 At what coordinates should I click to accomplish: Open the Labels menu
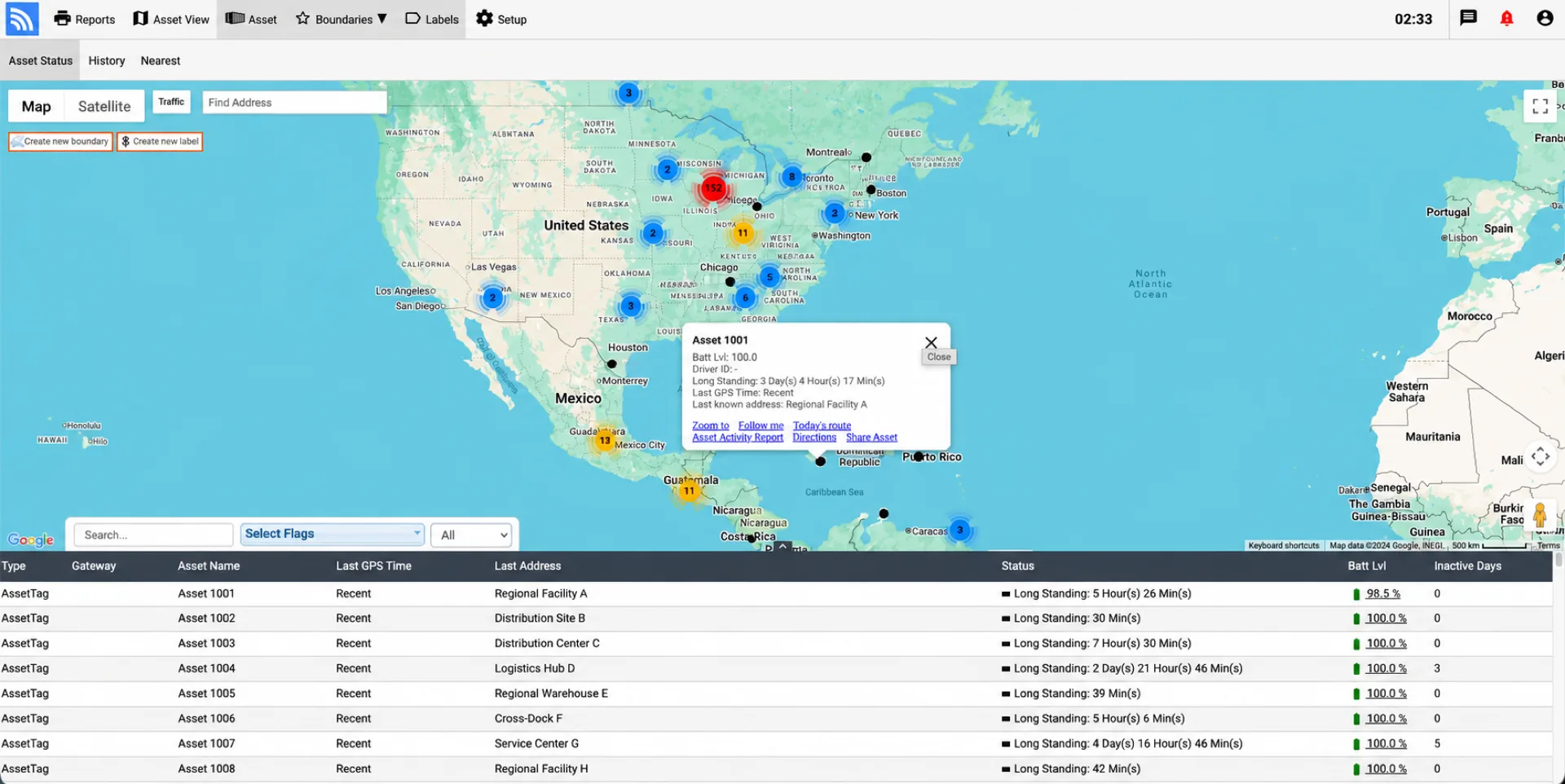click(x=432, y=19)
